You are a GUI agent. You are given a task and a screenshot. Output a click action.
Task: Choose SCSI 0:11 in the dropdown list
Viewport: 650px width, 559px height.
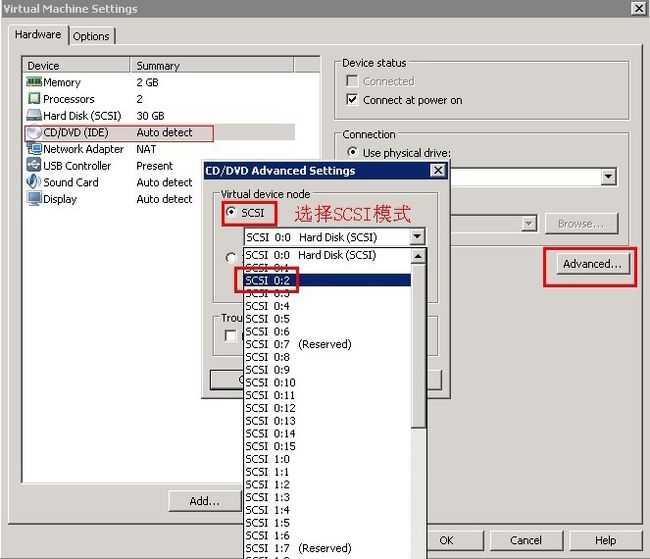[327, 395]
